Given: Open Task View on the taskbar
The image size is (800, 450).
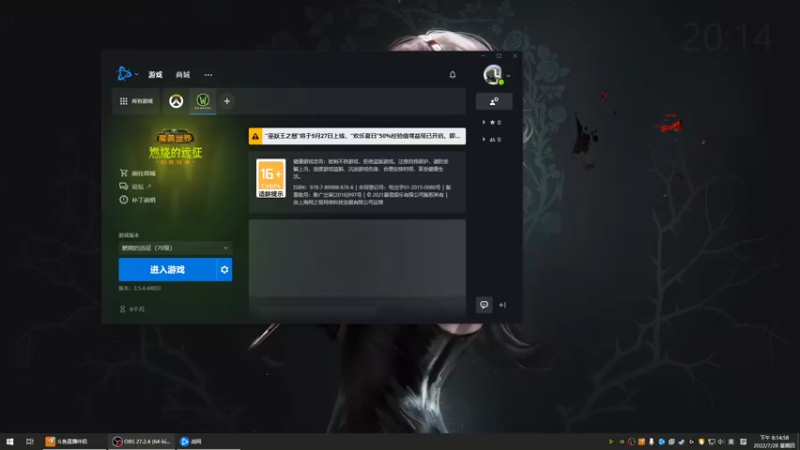Looking at the screenshot, I should point(30,441).
